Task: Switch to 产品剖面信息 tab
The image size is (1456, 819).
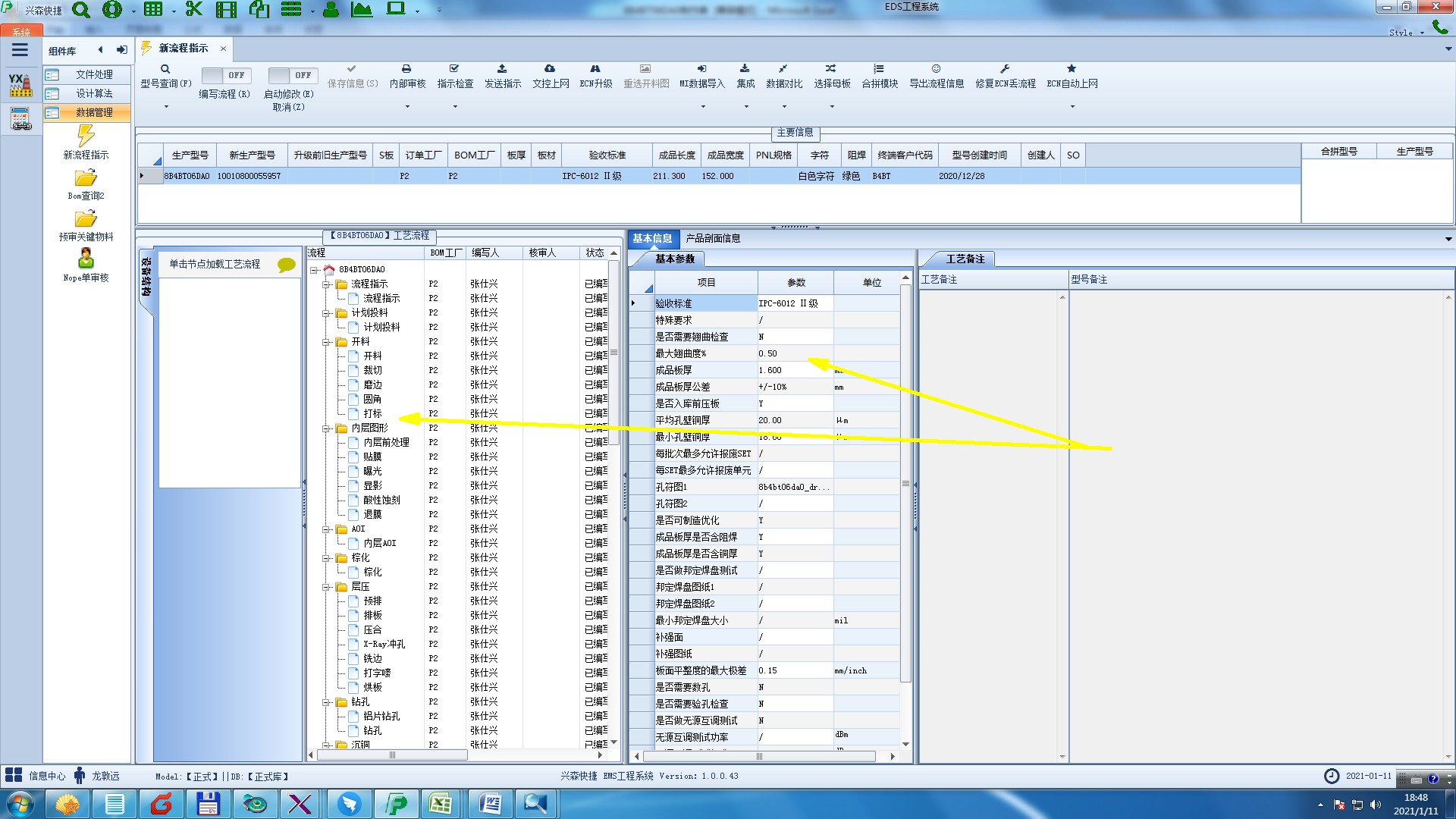Action: (x=713, y=238)
